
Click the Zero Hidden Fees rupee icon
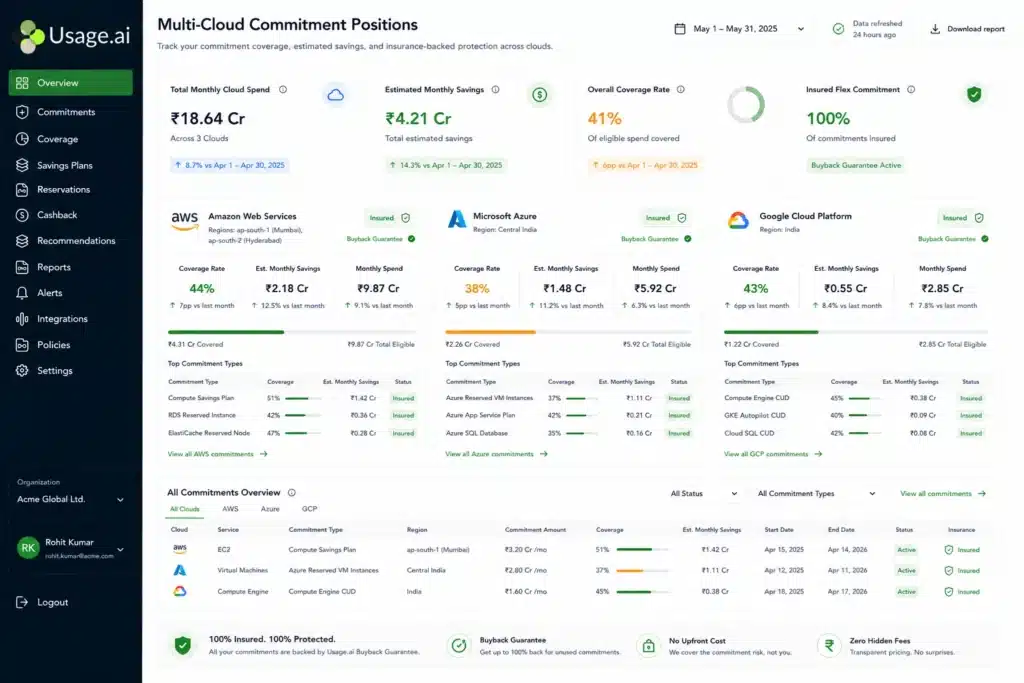tap(829, 646)
